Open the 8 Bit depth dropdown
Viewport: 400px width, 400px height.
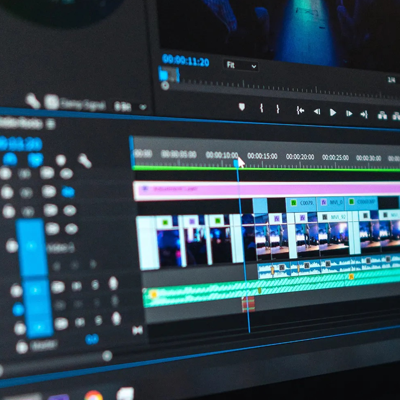coord(131,107)
